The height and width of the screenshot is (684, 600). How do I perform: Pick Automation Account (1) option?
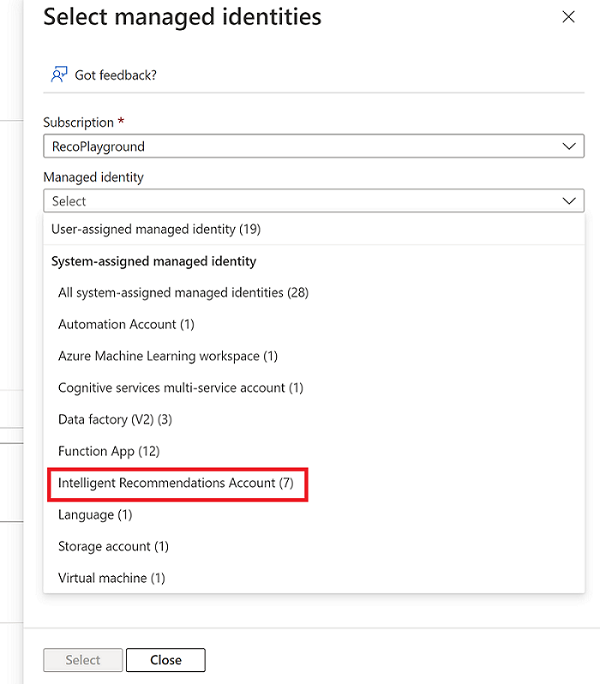pos(313,324)
